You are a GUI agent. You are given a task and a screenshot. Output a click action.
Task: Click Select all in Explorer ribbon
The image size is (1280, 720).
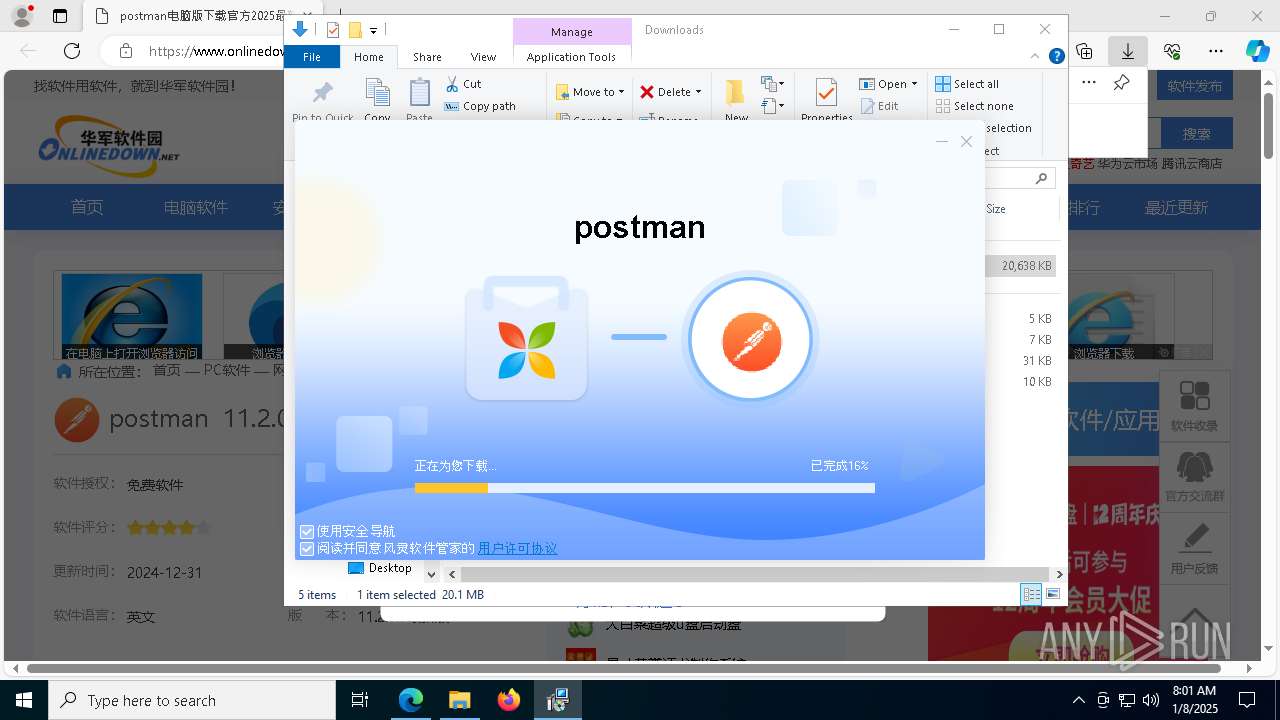point(966,84)
